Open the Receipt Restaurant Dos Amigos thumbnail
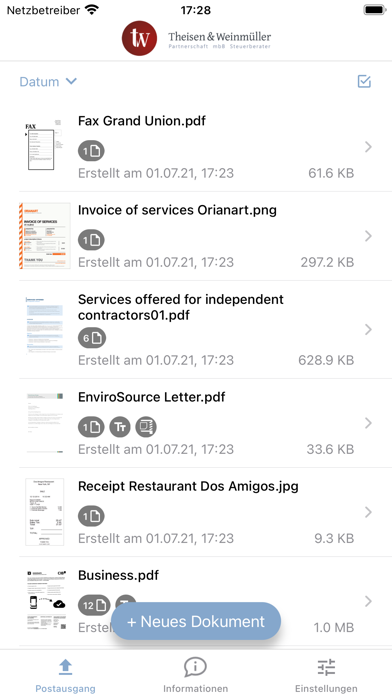This screenshot has height=696, width=392. pyautogui.click(x=45, y=512)
